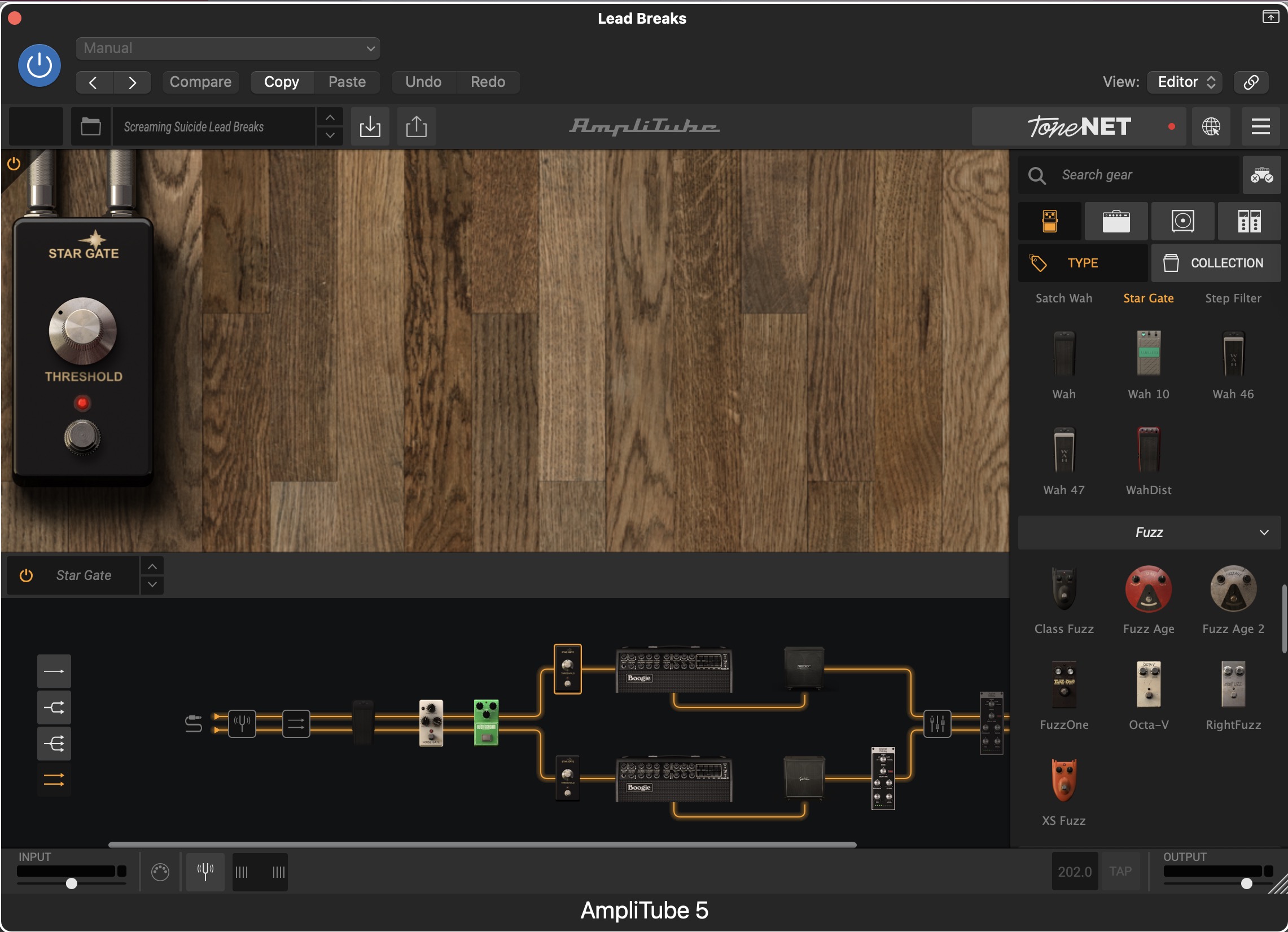Step Star Gate model up chevron
The image size is (1288, 932).
pyautogui.click(x=152, y=566)
